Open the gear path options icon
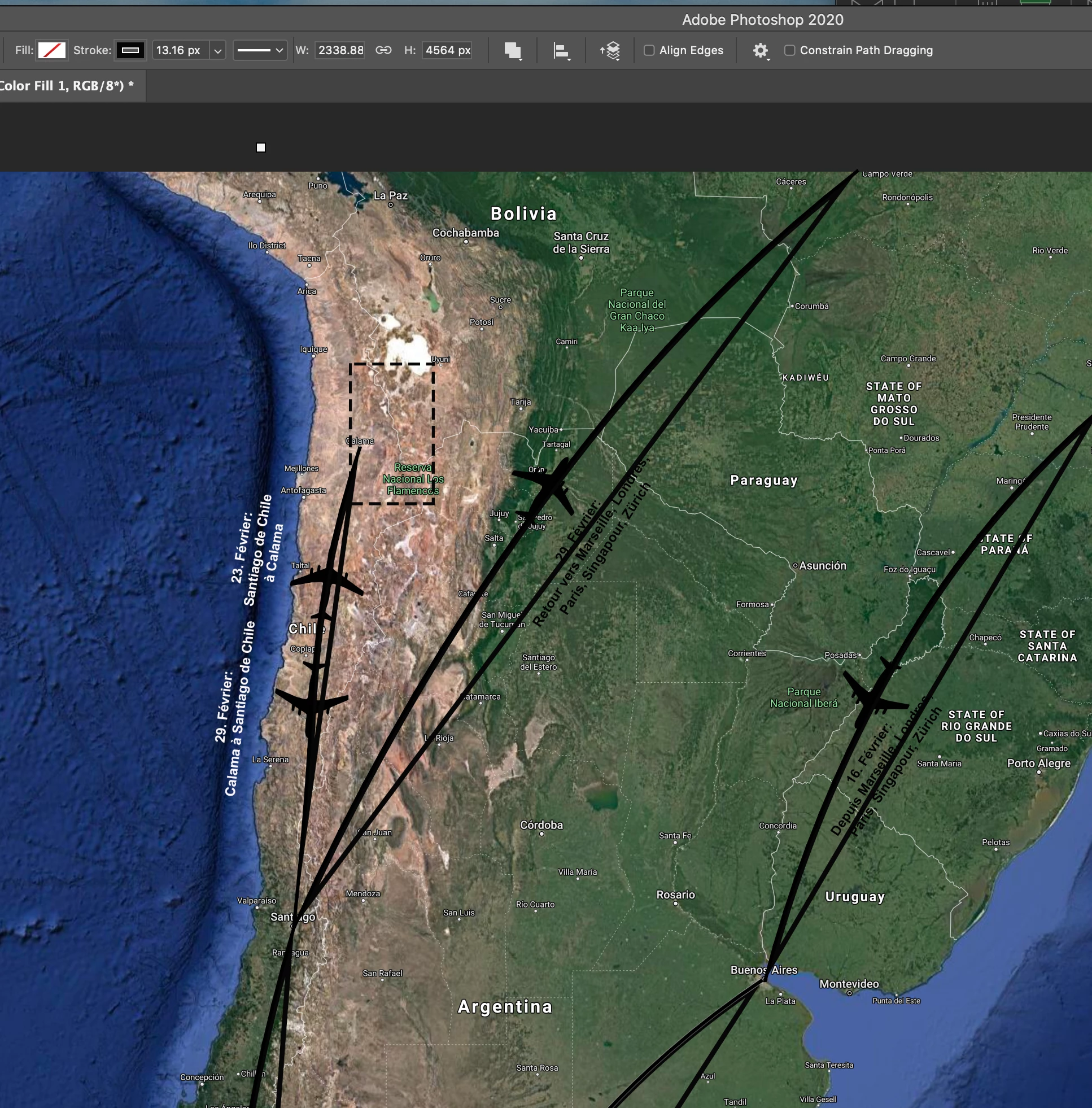Viewport: 1092px width, 1108px height. [760, 50]
